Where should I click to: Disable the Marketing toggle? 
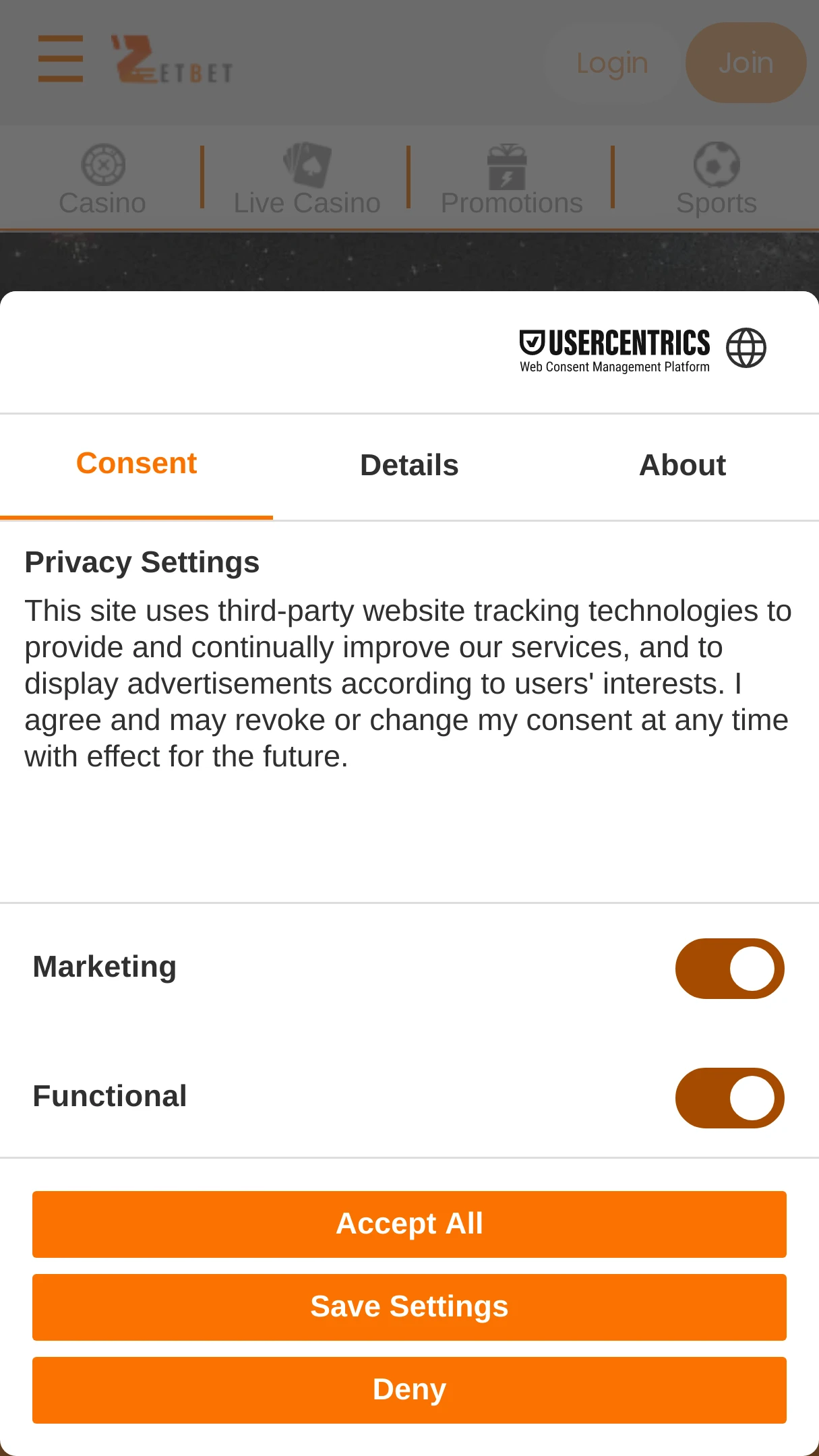729,969
